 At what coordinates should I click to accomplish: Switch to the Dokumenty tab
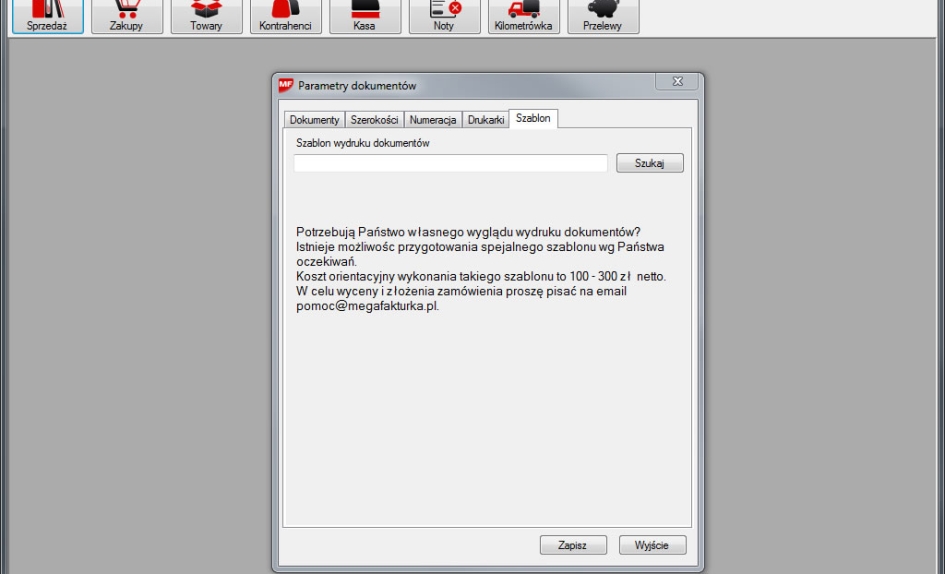[314, 120]
